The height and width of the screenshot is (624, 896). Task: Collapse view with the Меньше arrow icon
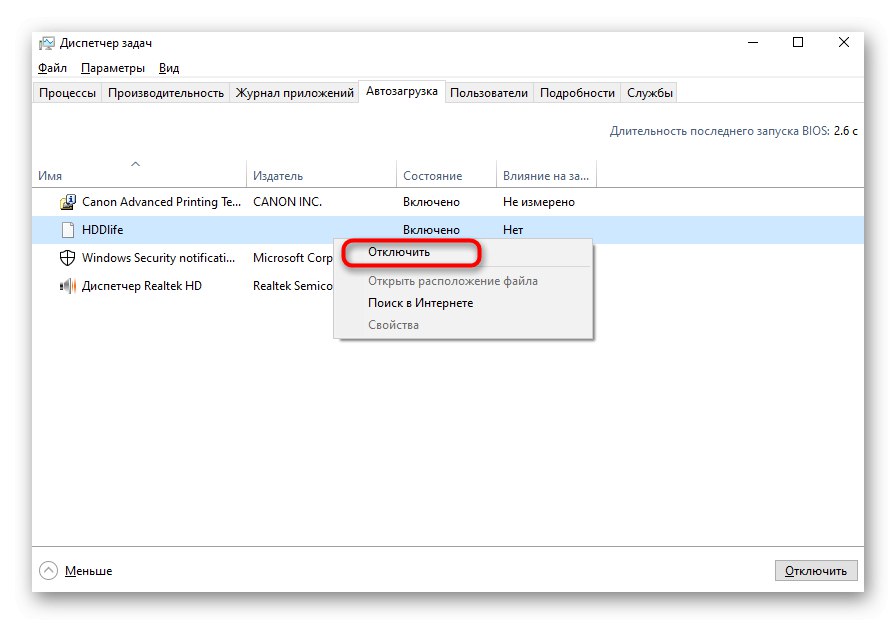click(x=49, y=570)
